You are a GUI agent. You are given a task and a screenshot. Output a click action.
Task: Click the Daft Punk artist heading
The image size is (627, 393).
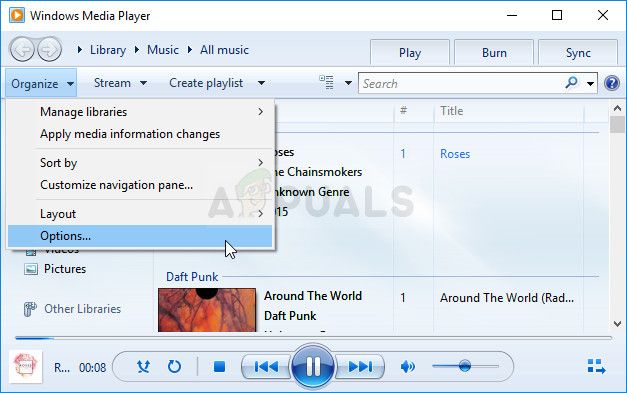pyautogui.click(x=192, y=277)
